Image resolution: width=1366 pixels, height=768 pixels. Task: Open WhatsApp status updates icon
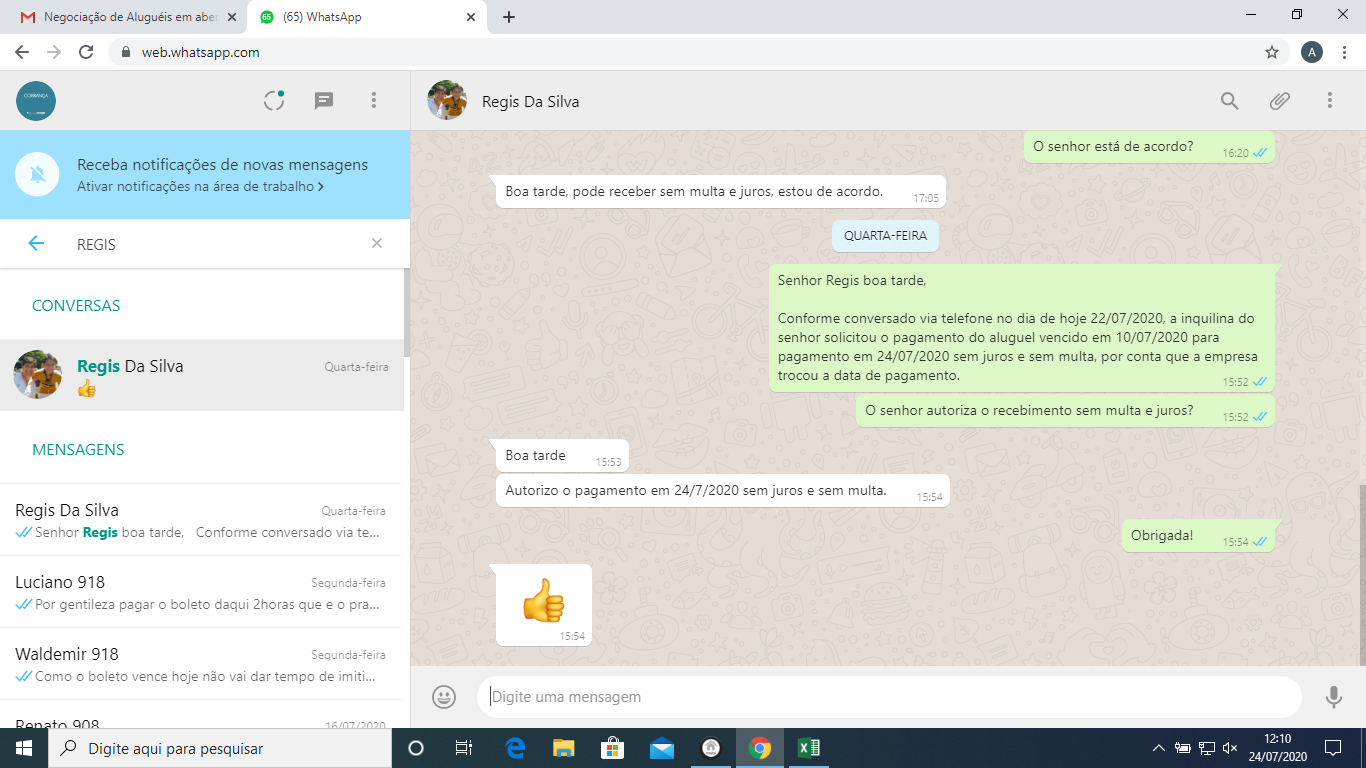point(274,100)
